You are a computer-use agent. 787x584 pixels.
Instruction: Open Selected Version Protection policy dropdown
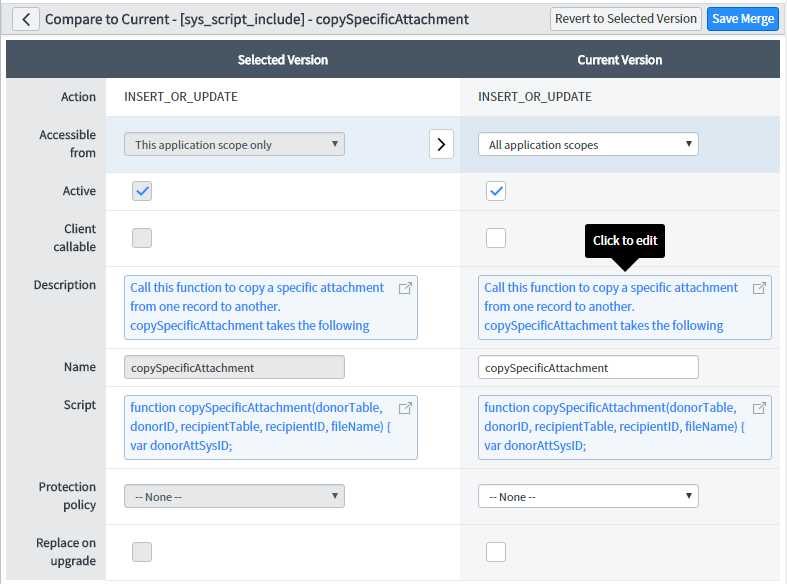234,496
